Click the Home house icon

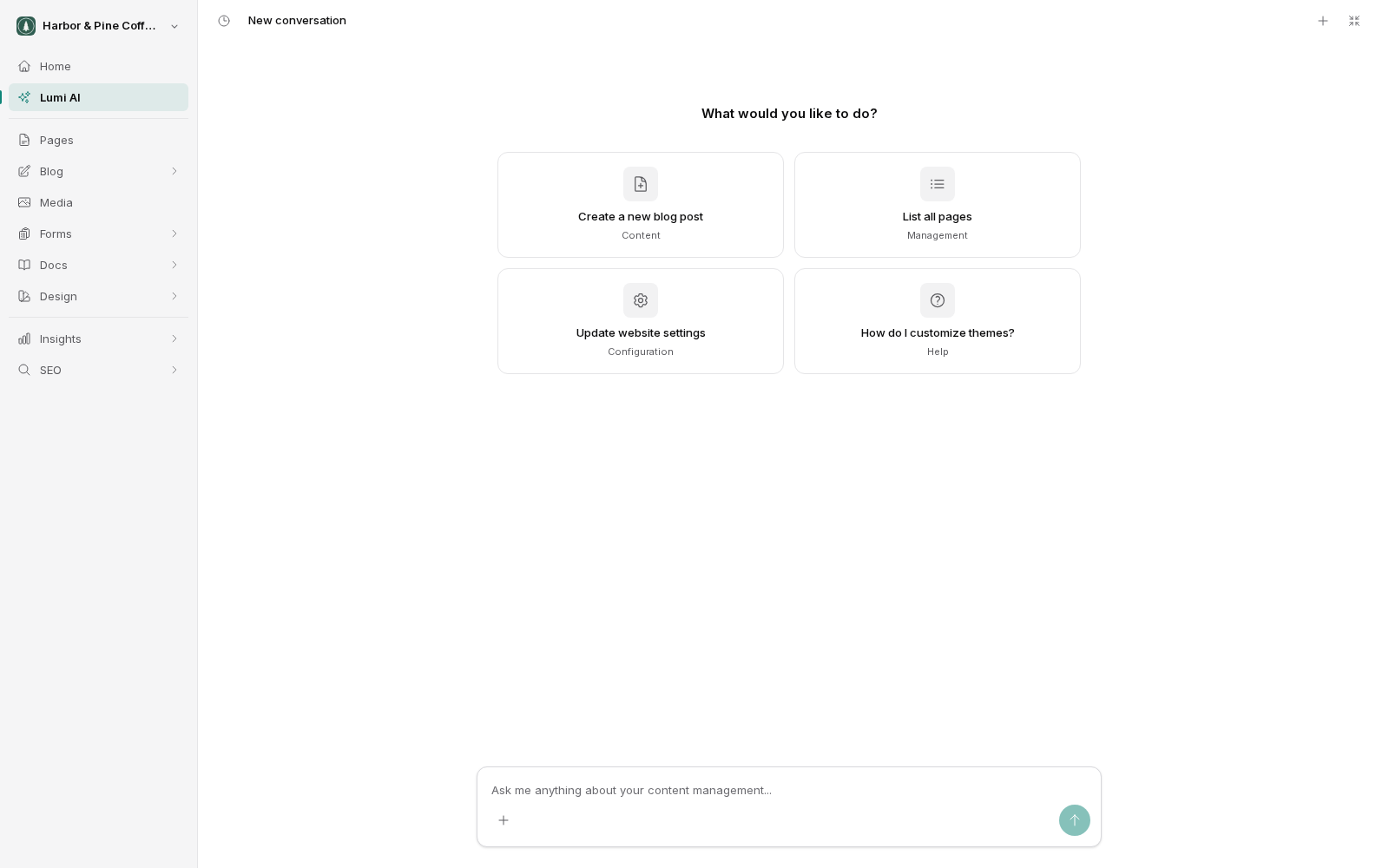pos(24,66)
